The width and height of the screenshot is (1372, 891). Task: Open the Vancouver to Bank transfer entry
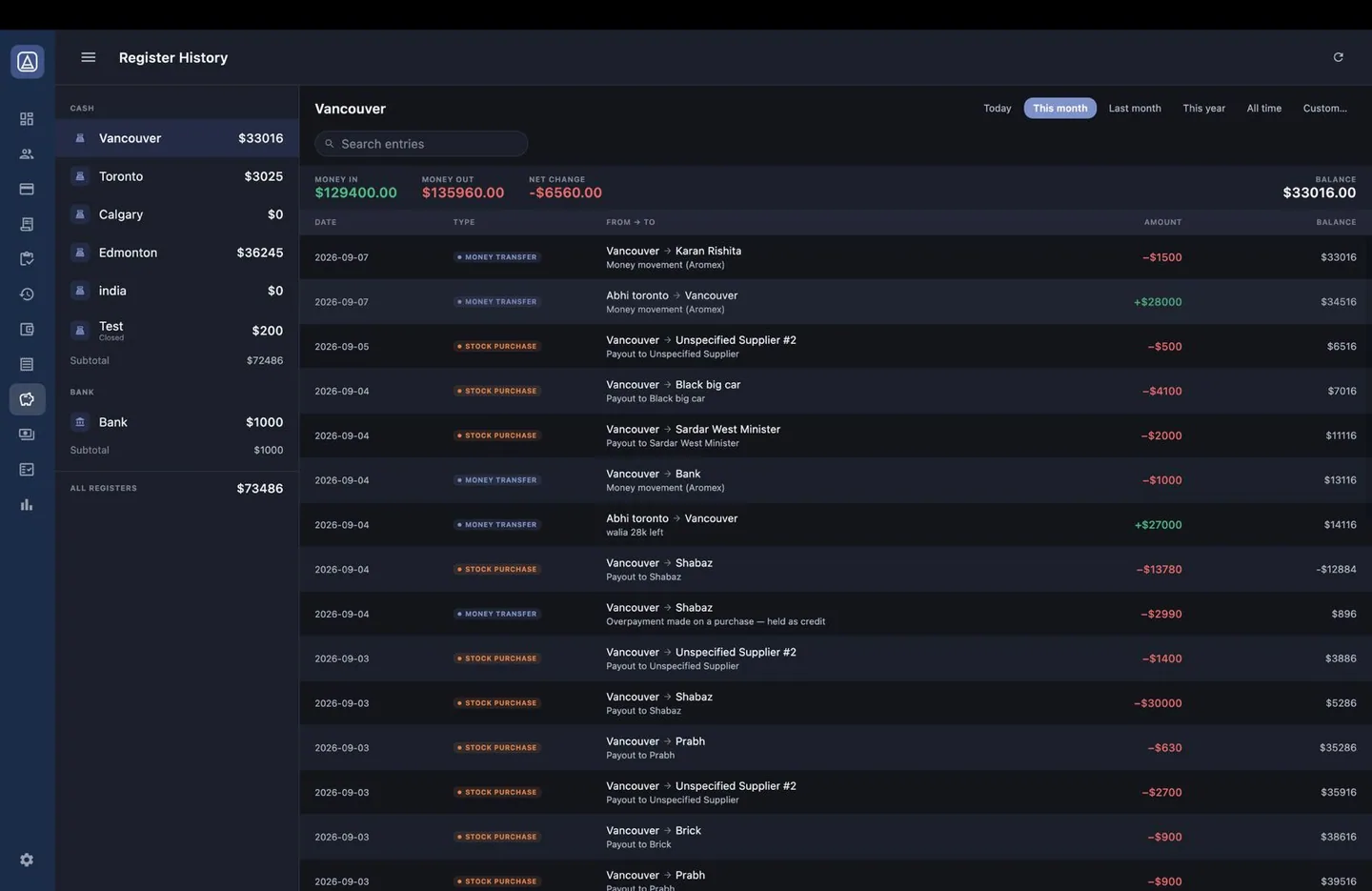click(x=836, y=480)
